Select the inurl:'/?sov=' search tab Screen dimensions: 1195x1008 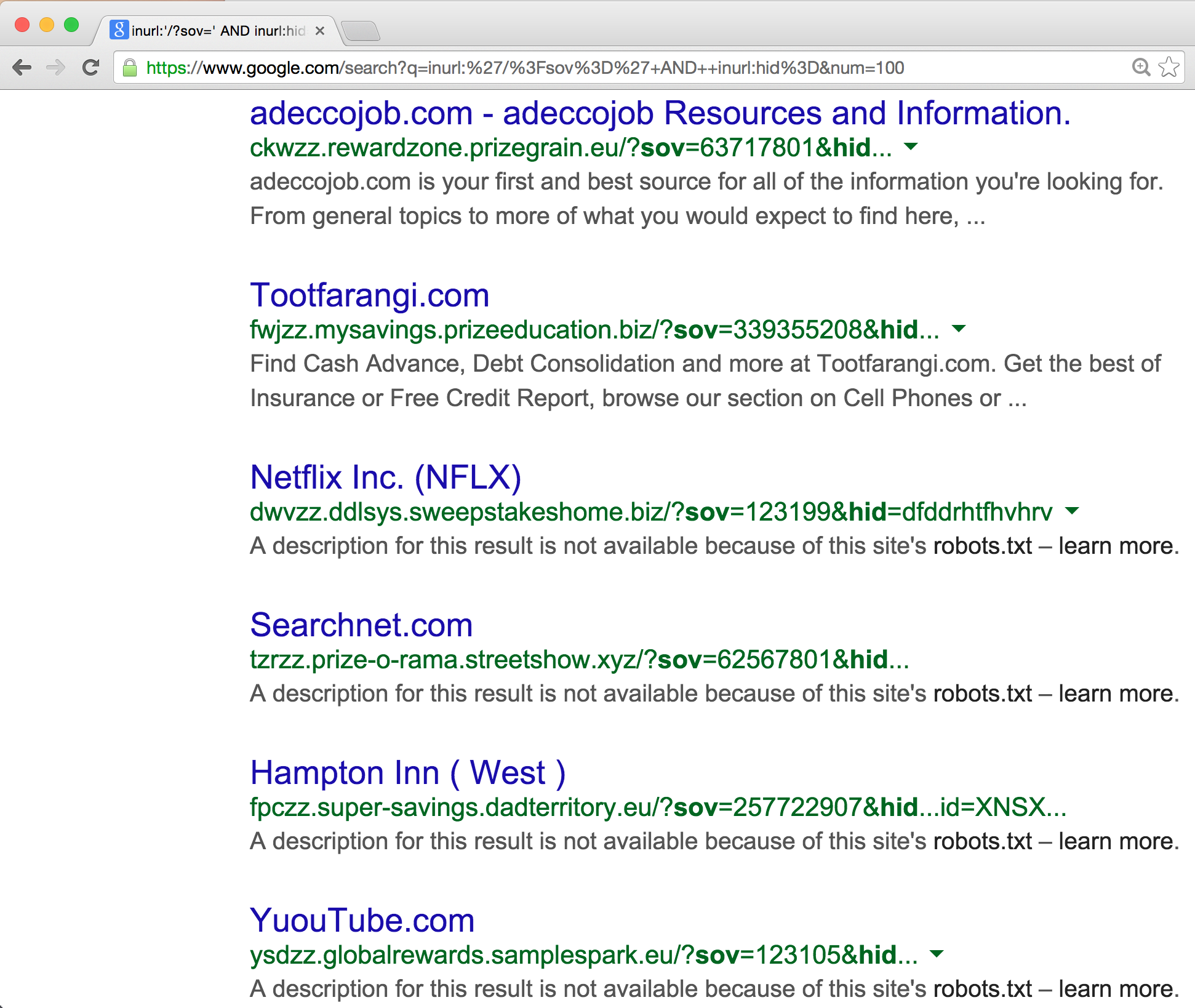(x=218, y=31)
